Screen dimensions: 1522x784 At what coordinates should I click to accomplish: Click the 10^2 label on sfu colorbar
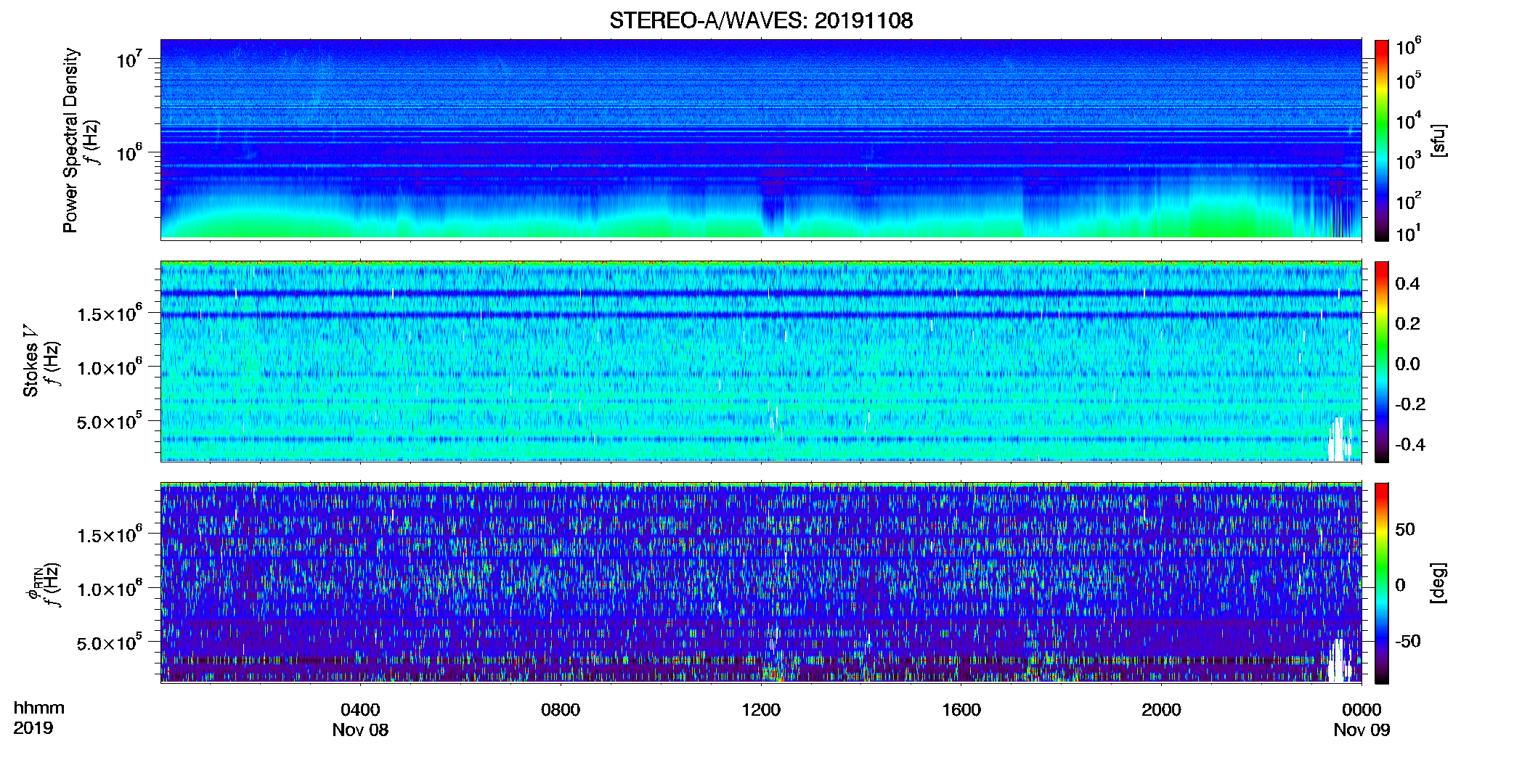(x=1409, y=200)
